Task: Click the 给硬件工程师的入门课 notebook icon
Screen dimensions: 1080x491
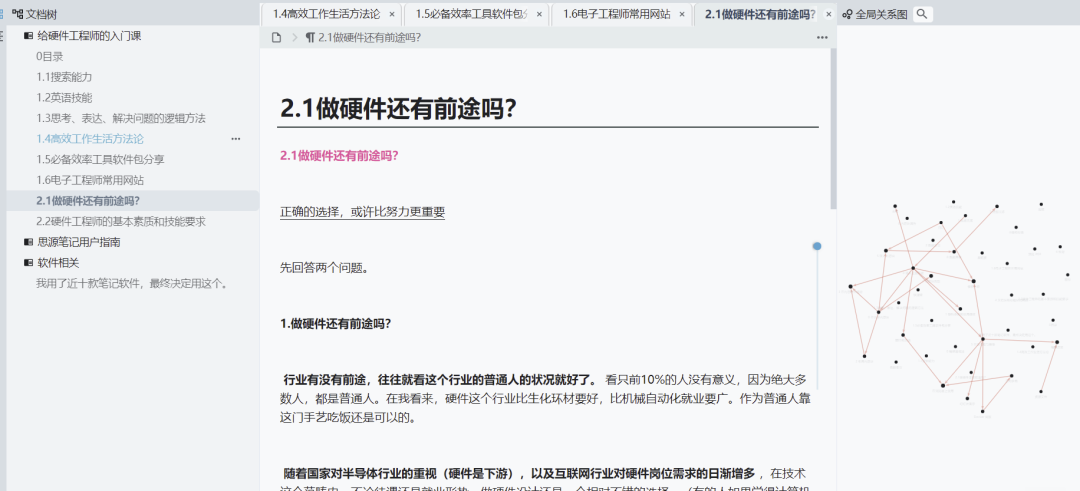Action: pos(28,36)
